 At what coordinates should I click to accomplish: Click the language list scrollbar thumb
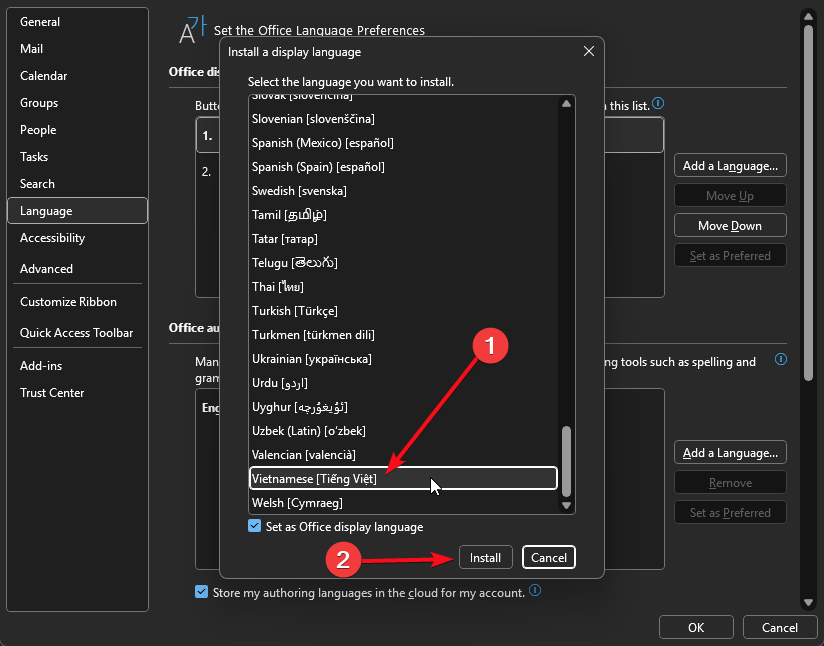(x=566, y=461)
